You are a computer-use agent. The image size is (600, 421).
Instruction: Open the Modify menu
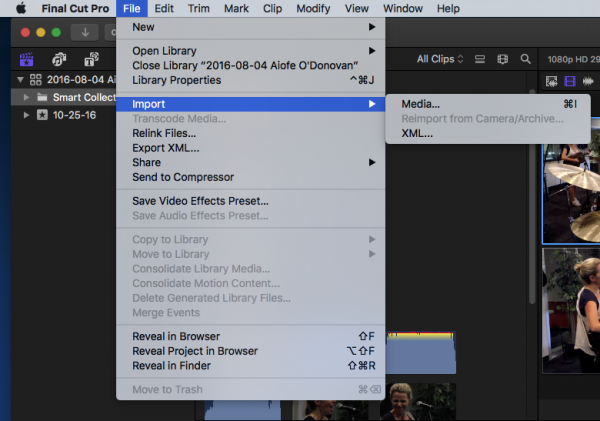point(313,8)
